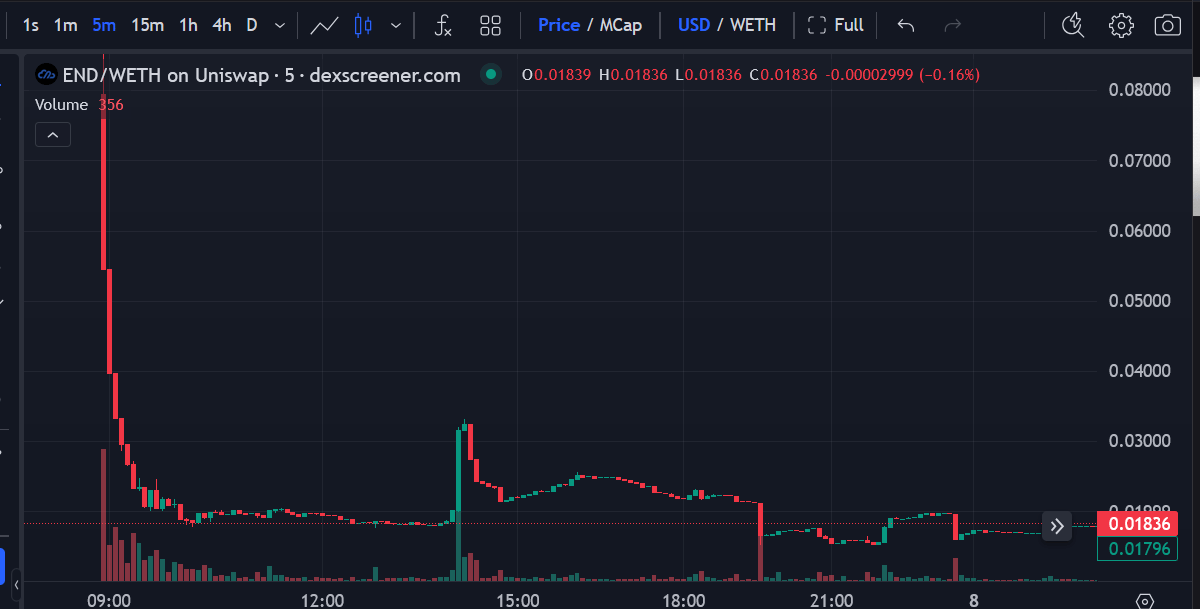Click the Volume indicator label

pos(63,104)
